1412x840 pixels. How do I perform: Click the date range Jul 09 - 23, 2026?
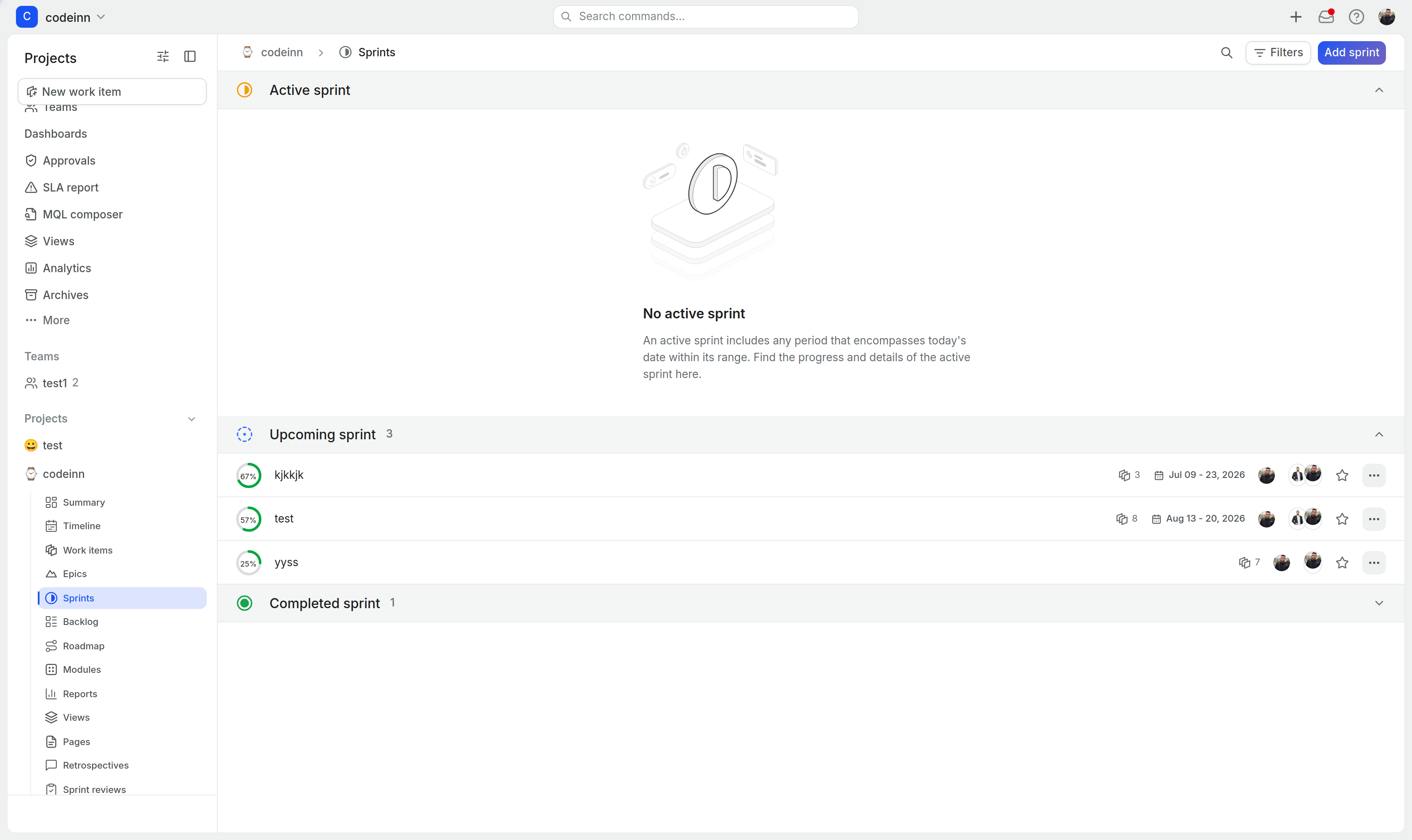(x=1199, y=475)
